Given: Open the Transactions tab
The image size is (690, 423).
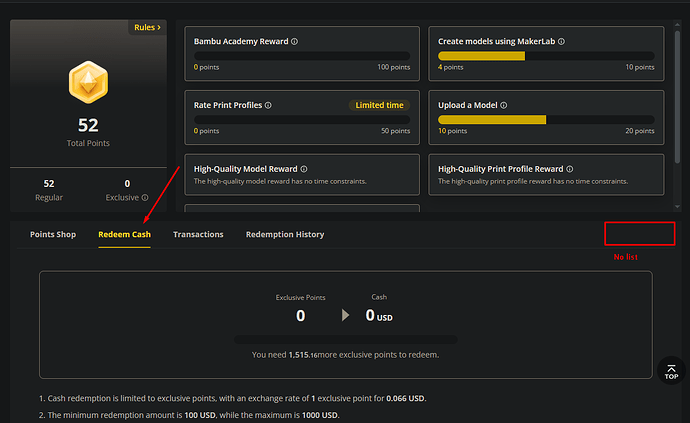Looking at the screenshot, I should (x=198, y=235).
